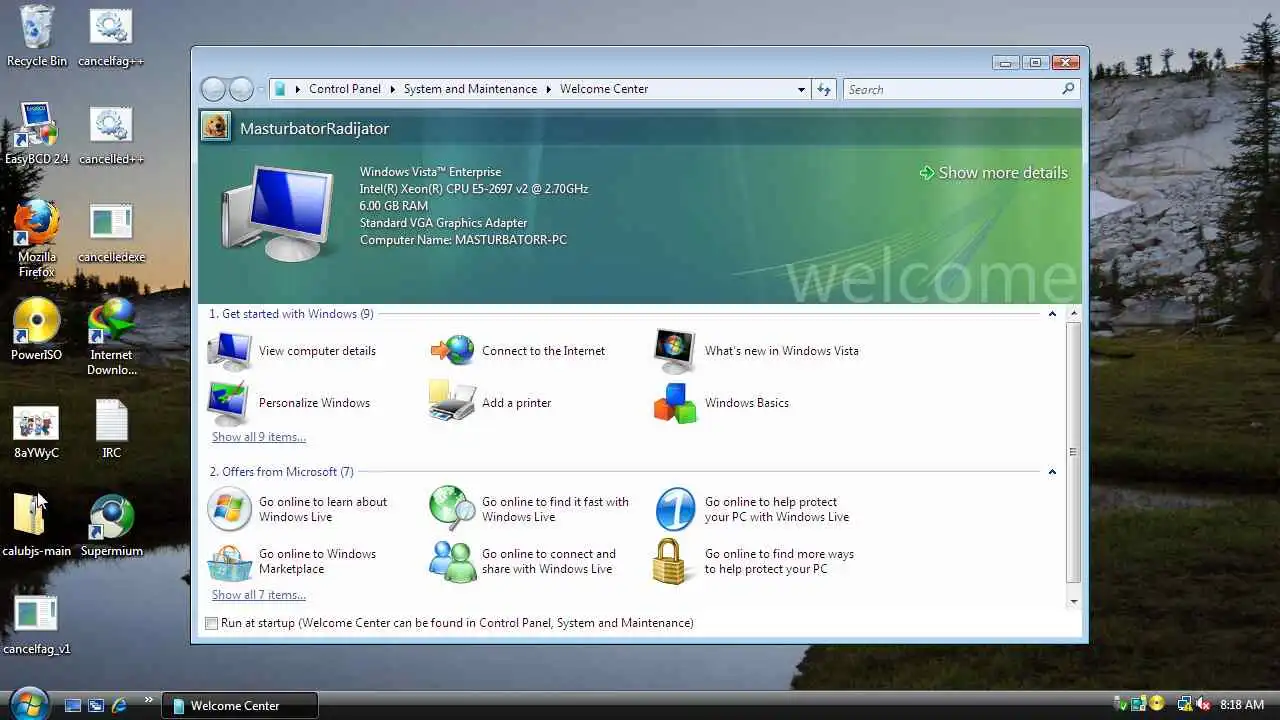
Task: Select the Personalize Windows icon
Action: click(230, 403)
